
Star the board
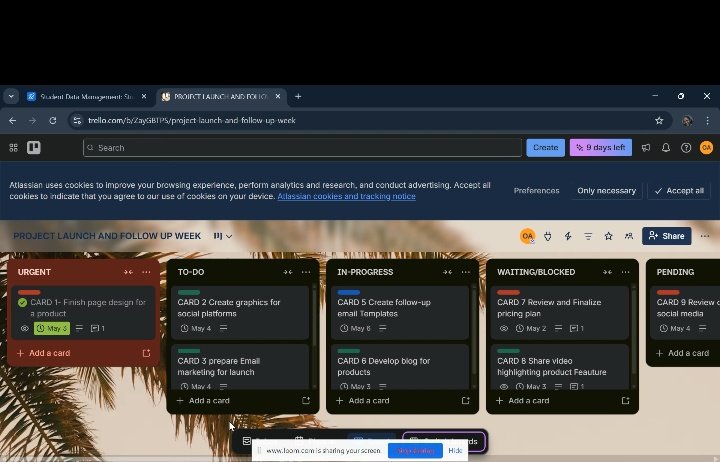608,236
